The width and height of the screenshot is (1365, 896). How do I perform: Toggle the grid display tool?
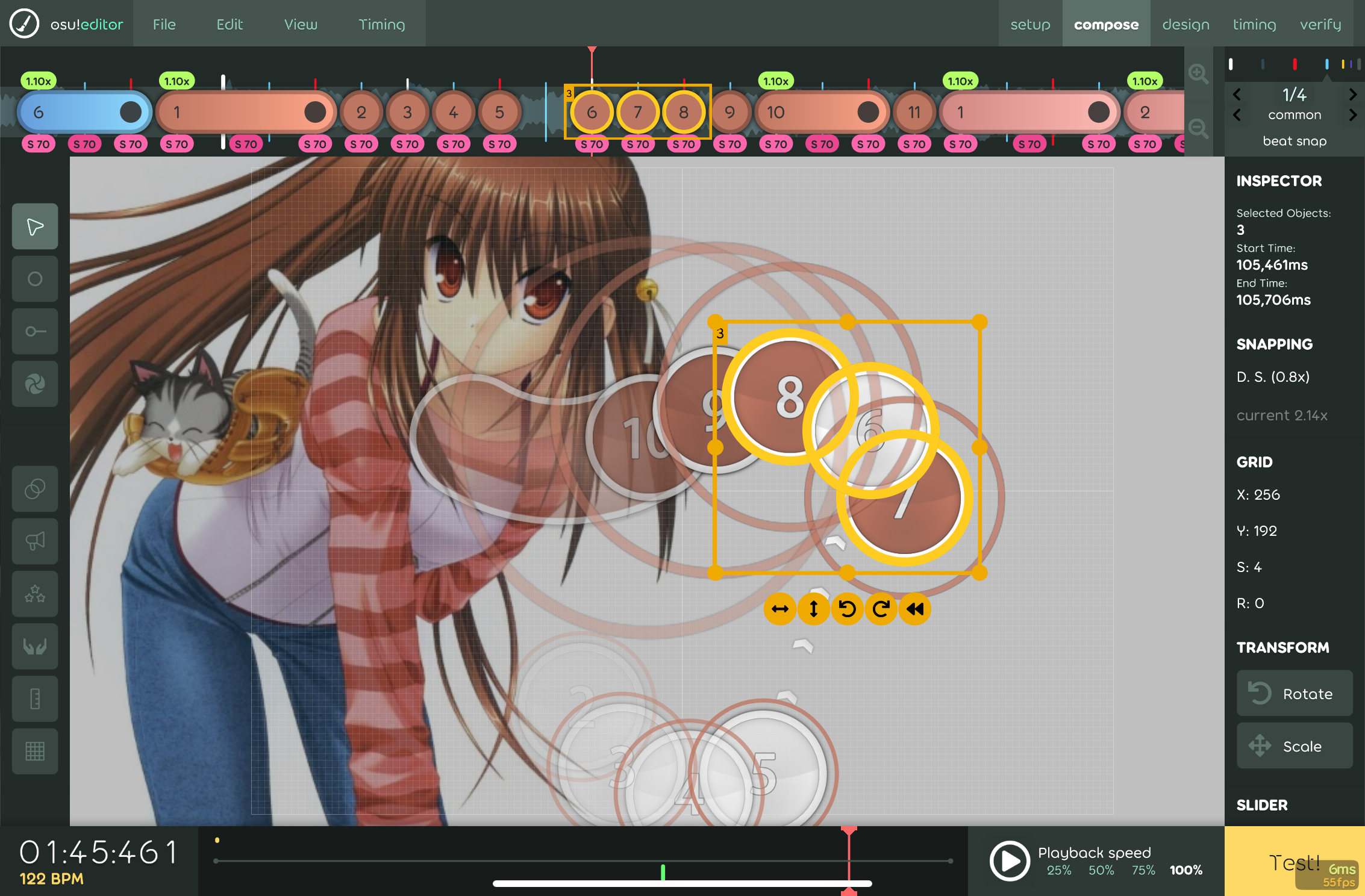pyautogui.click(x=35, y=751)
